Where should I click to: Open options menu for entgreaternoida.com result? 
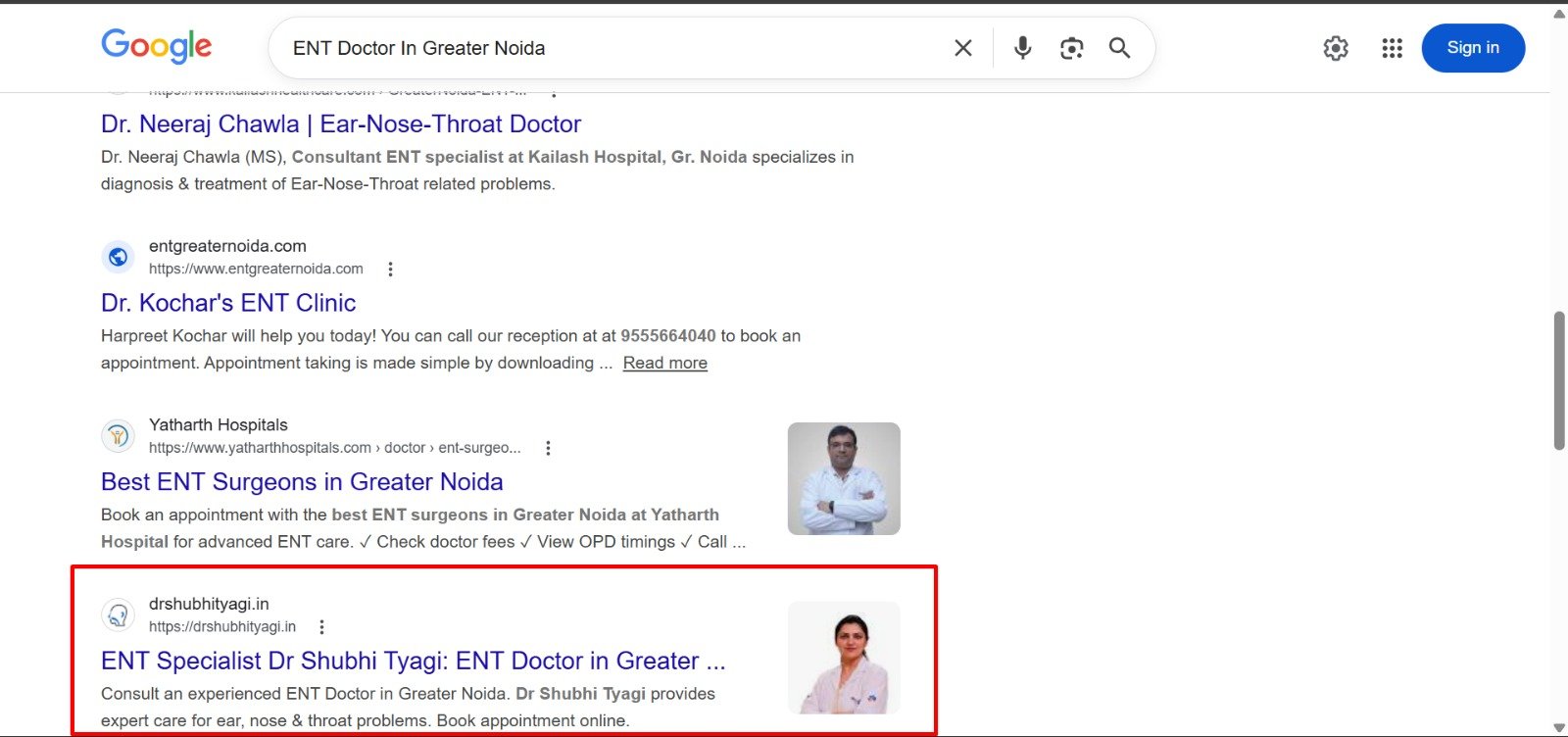[x=390, y=270]
